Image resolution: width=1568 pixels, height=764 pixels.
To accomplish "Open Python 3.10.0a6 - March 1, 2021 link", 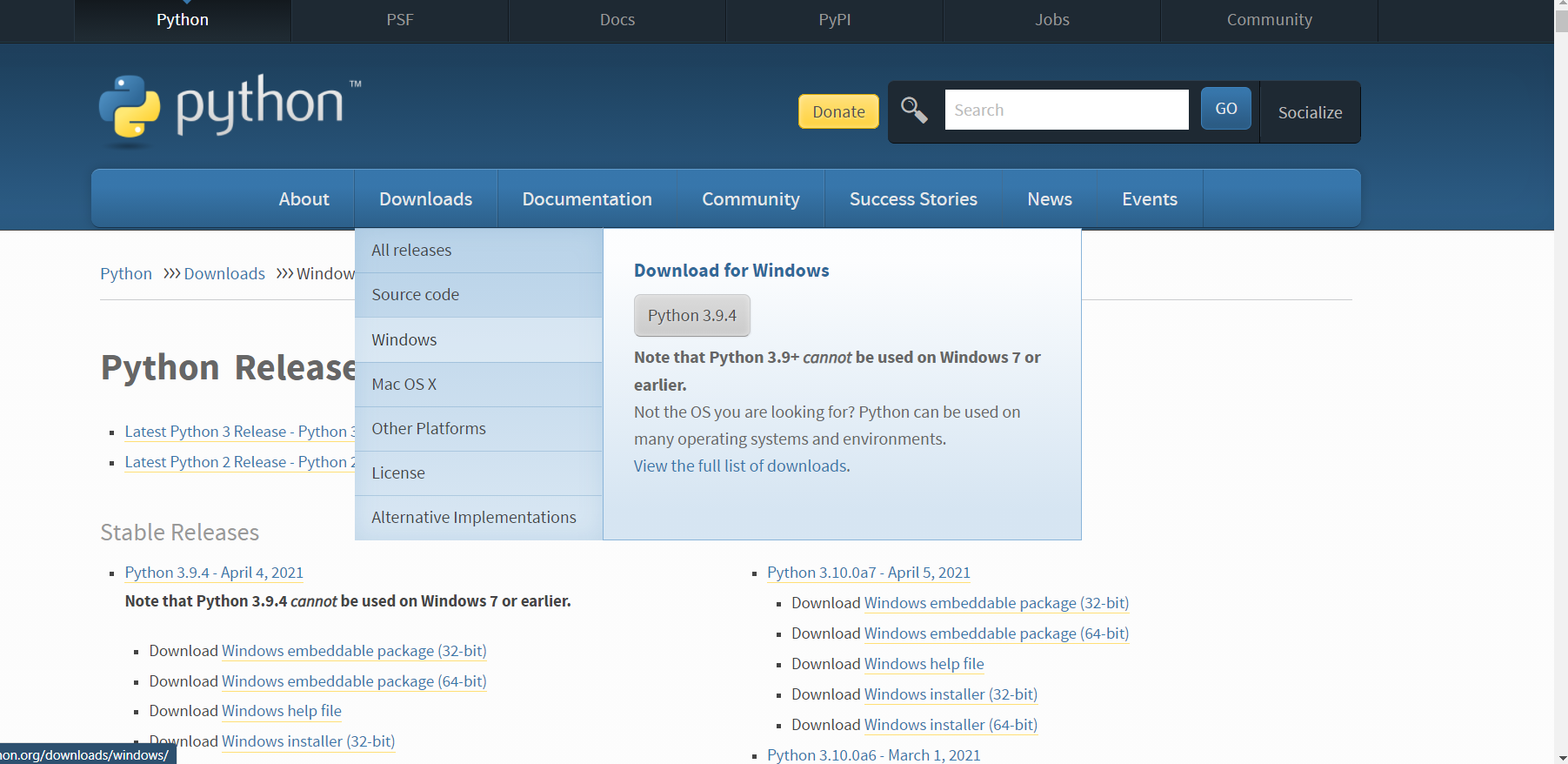I will [x=874, y=755].
